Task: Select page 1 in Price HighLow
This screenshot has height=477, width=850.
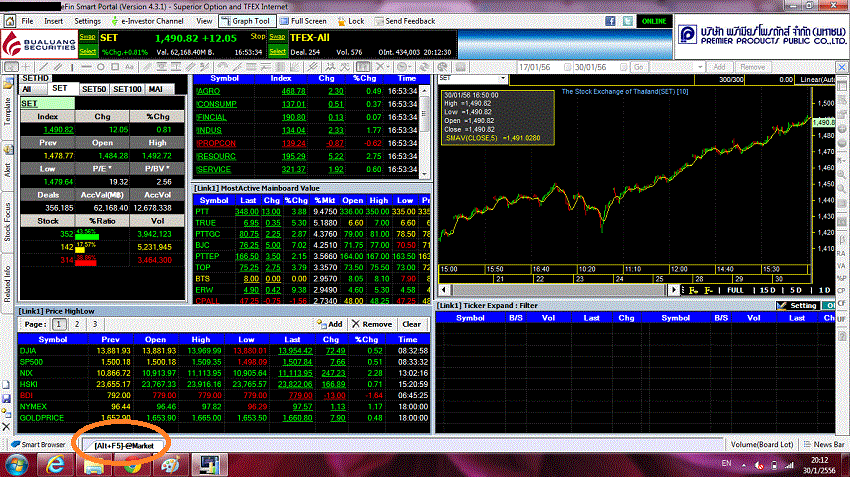Action: [59, 324]
